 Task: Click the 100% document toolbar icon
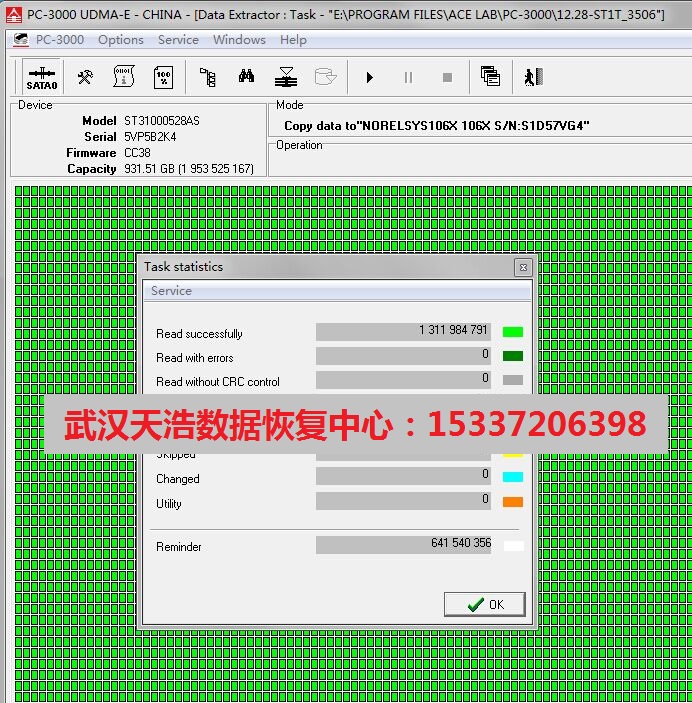(163, 77)
